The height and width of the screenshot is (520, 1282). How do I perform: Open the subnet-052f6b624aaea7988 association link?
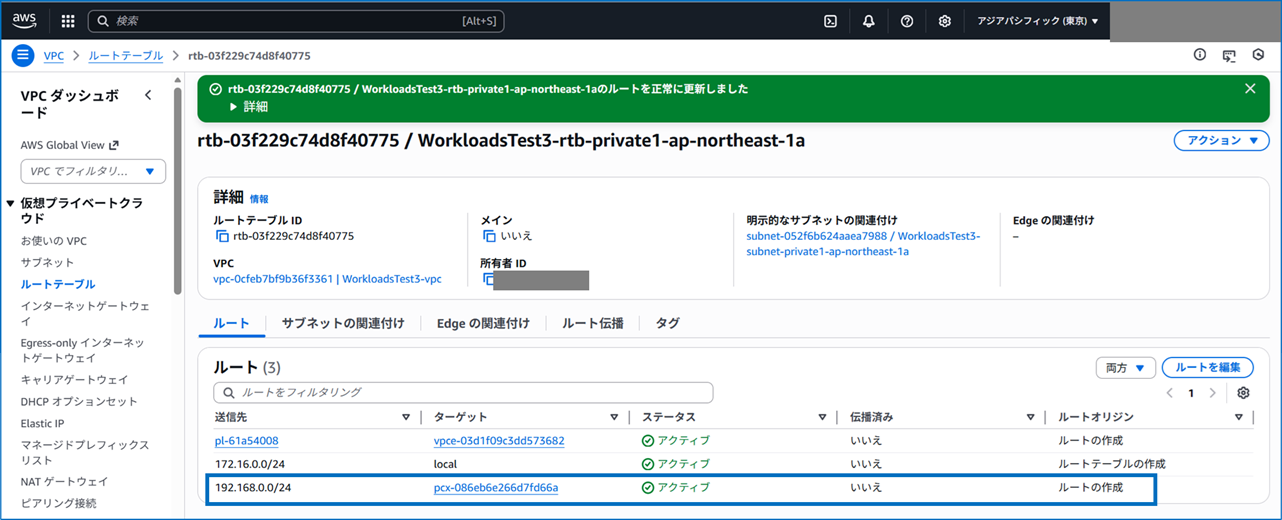tap(864, 244)
